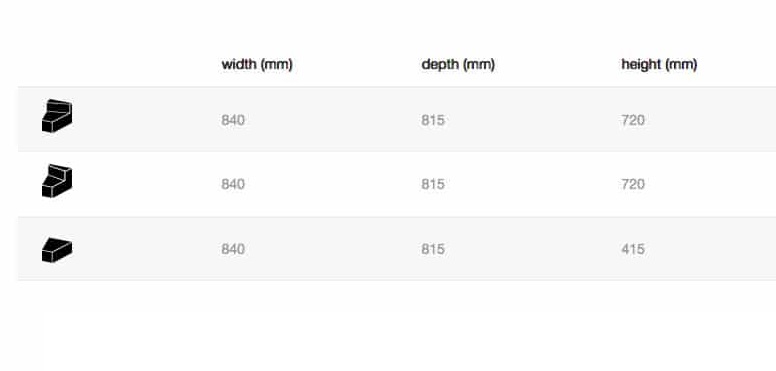Click the corner seat with backrest icon in first row

[57, 116]
